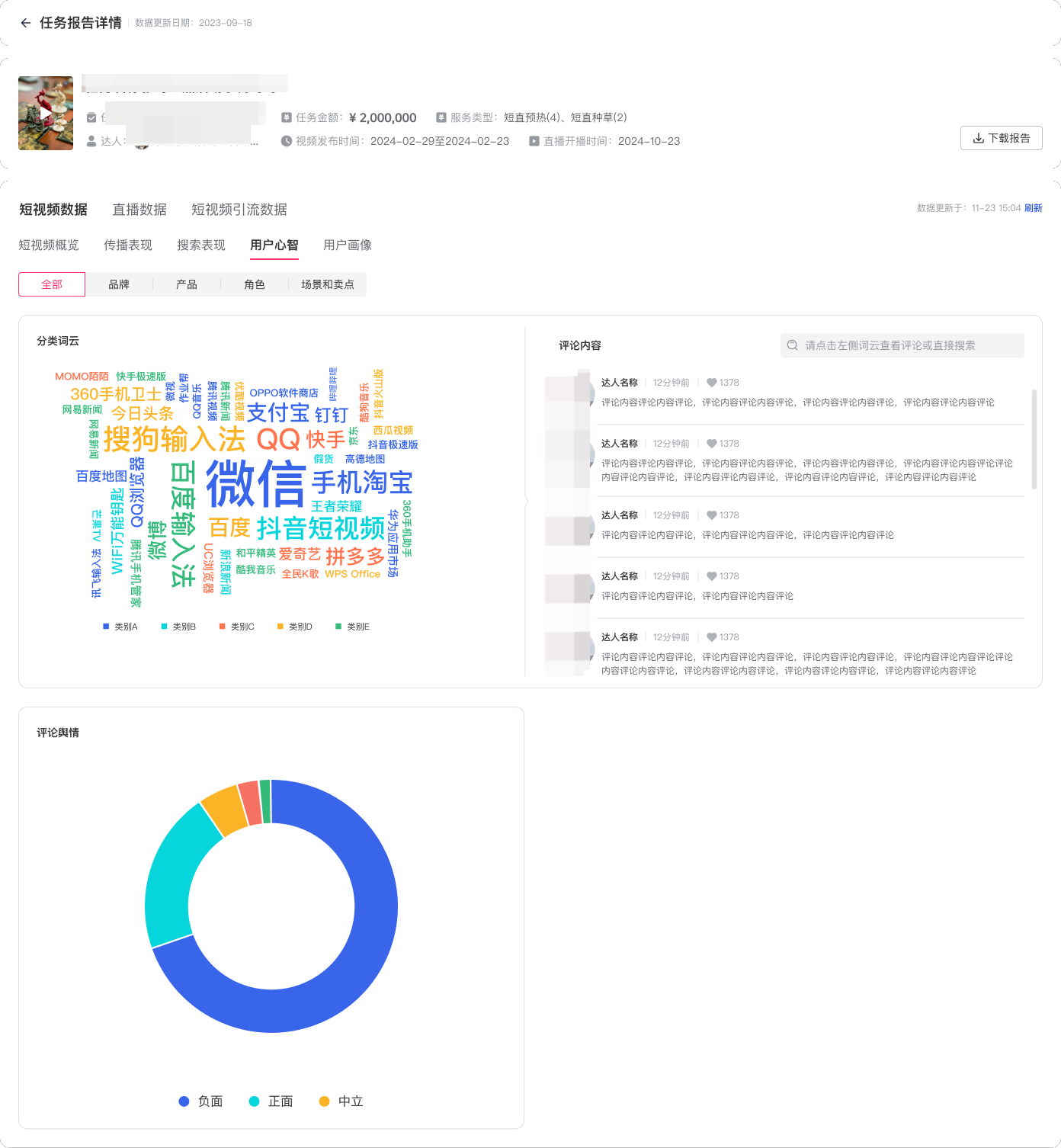Open the 用户画像 sub-tab
1061x1148 pixels.
click(x=348, y=245)
